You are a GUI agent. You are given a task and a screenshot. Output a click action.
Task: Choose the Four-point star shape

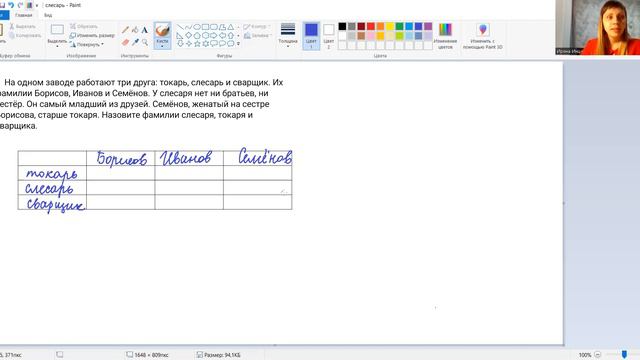tap(188, 44)
